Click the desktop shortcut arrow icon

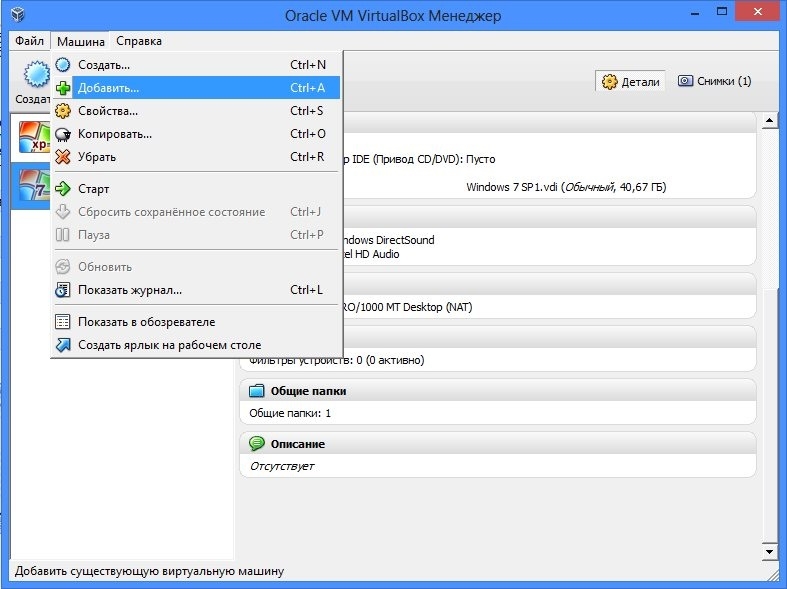[x=63, y=345]
